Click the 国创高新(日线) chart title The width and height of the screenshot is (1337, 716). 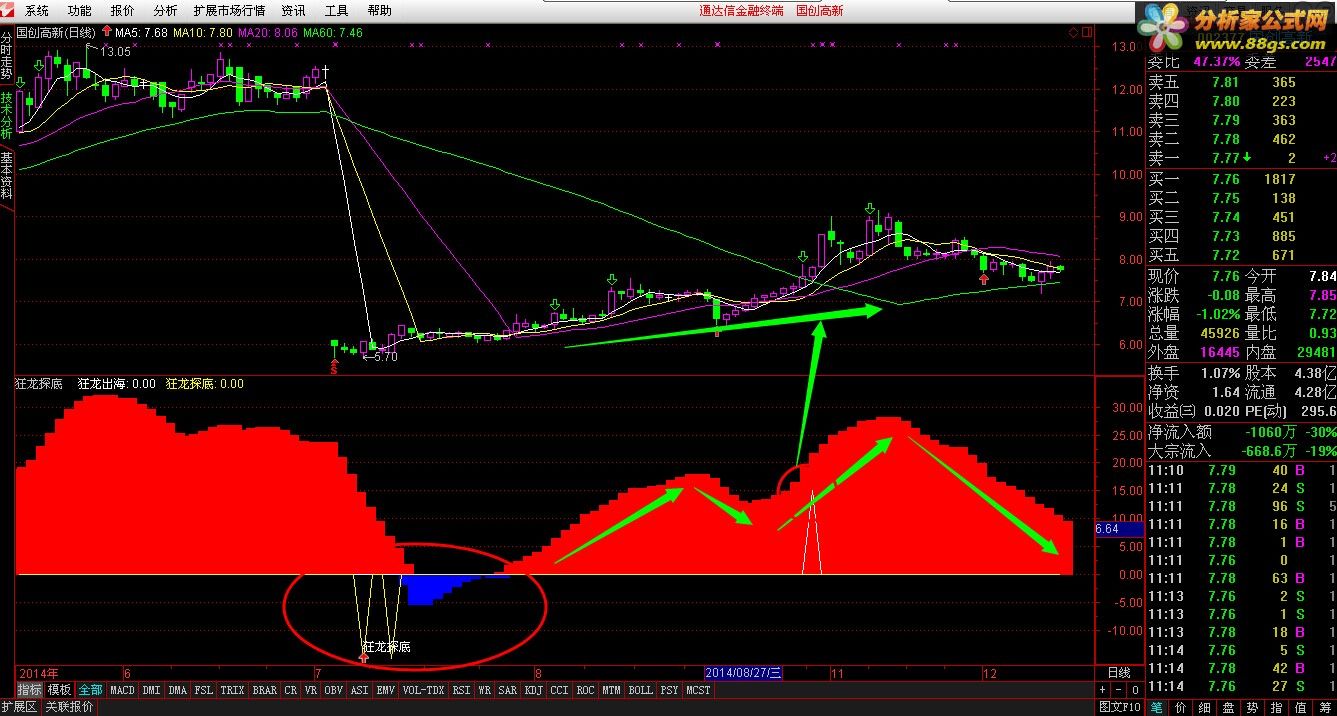57,33
